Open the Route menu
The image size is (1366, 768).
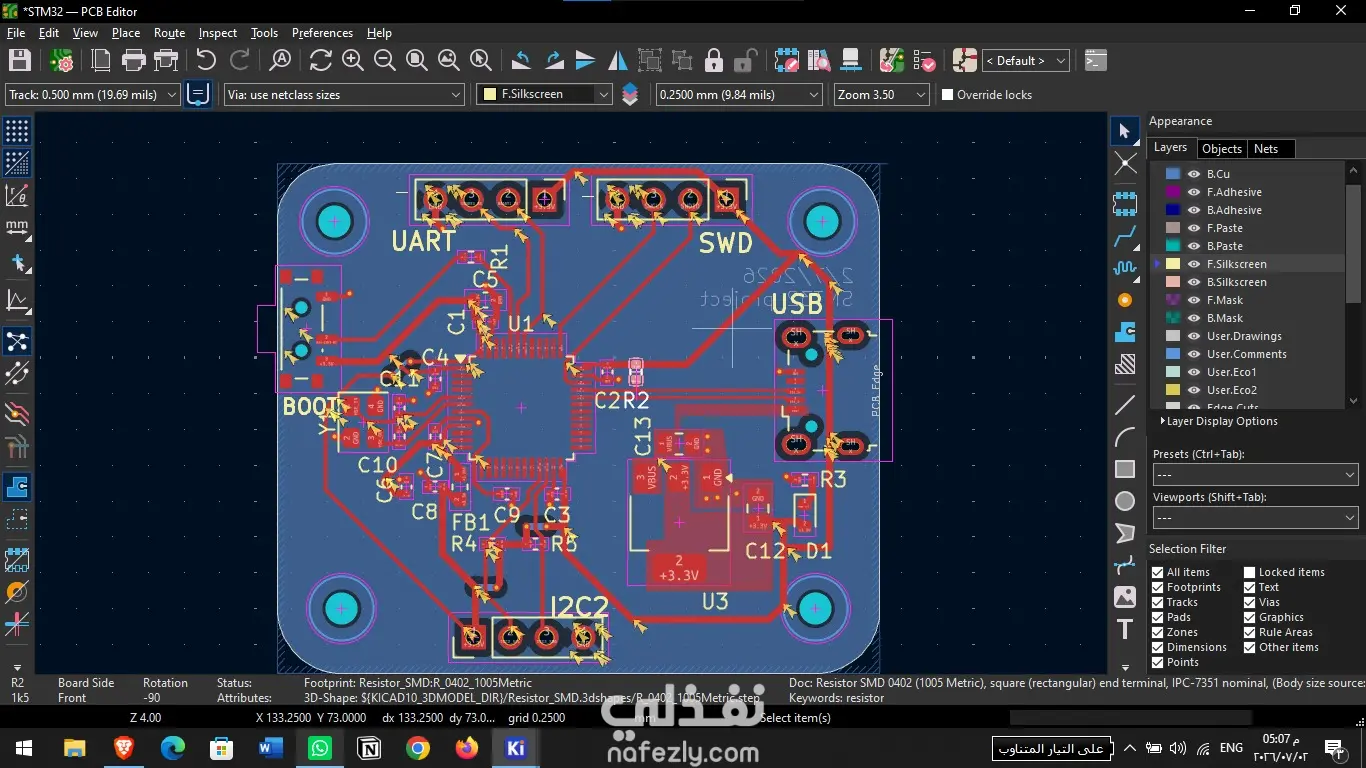(x=169, y=33)
